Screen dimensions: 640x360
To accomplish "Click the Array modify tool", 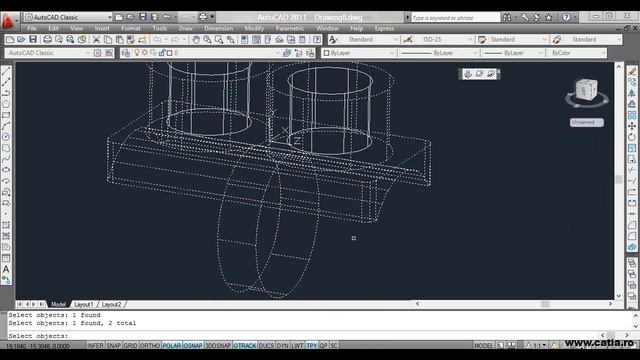I will (x=632, y=116).
